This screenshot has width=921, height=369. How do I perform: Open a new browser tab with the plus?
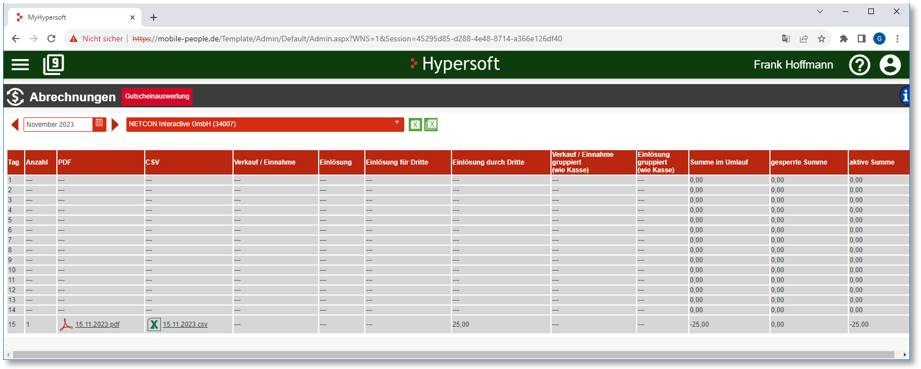(x=153, y=18)
